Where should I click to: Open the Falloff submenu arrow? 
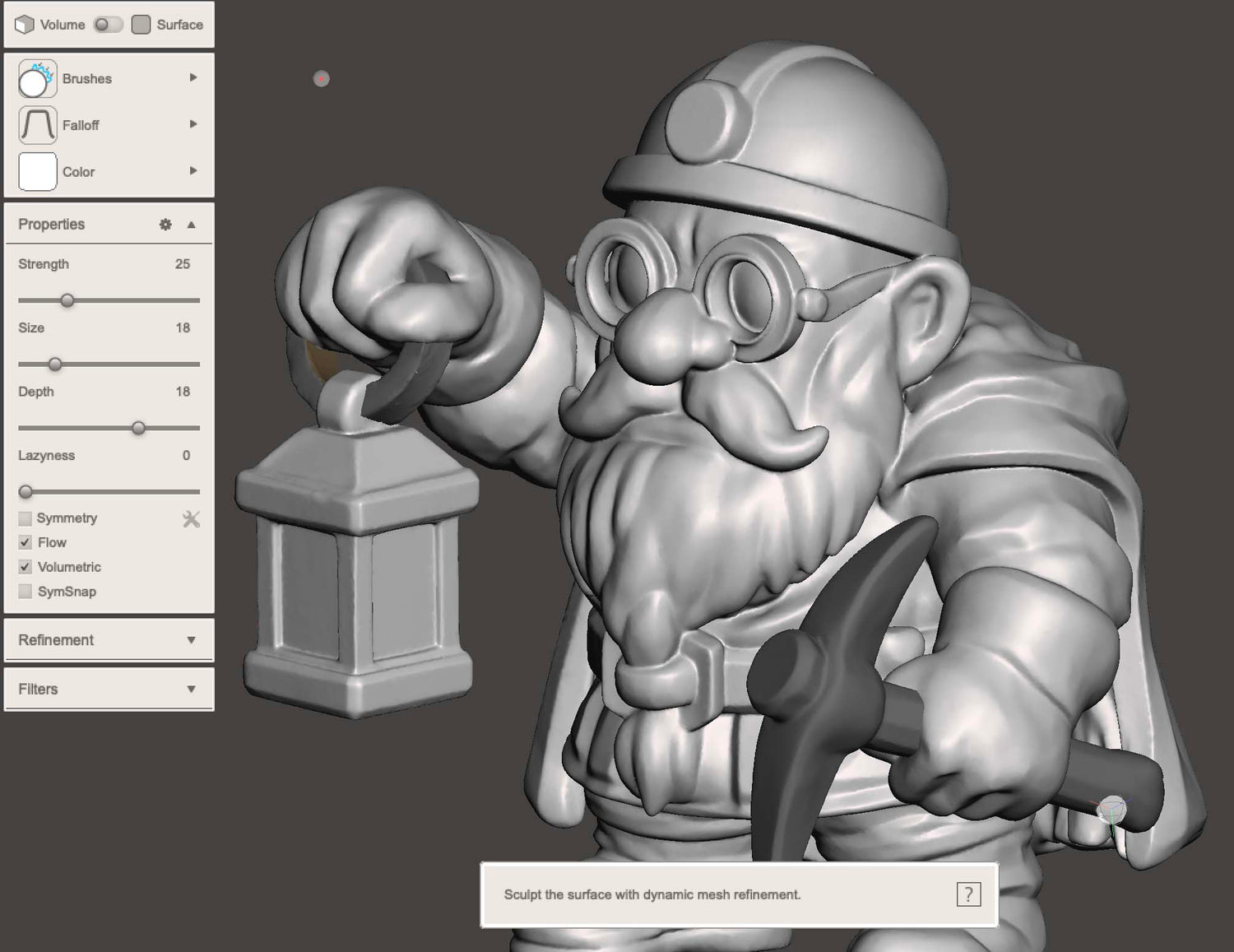[193, 124]
